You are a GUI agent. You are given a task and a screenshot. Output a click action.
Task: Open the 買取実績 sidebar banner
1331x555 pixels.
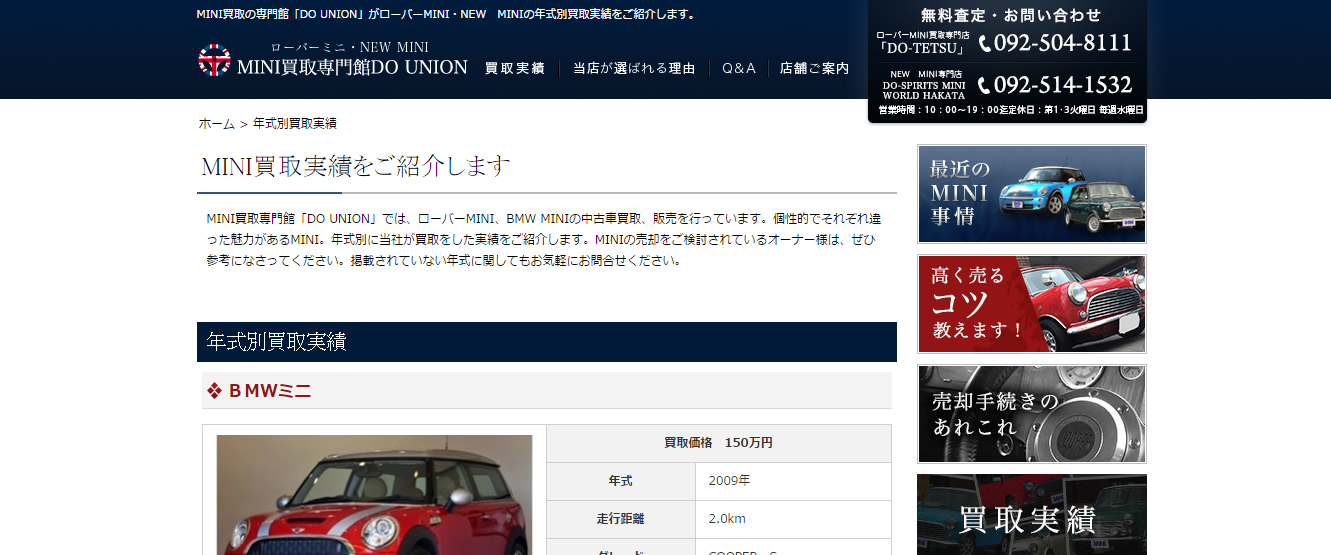[1032, 515]
